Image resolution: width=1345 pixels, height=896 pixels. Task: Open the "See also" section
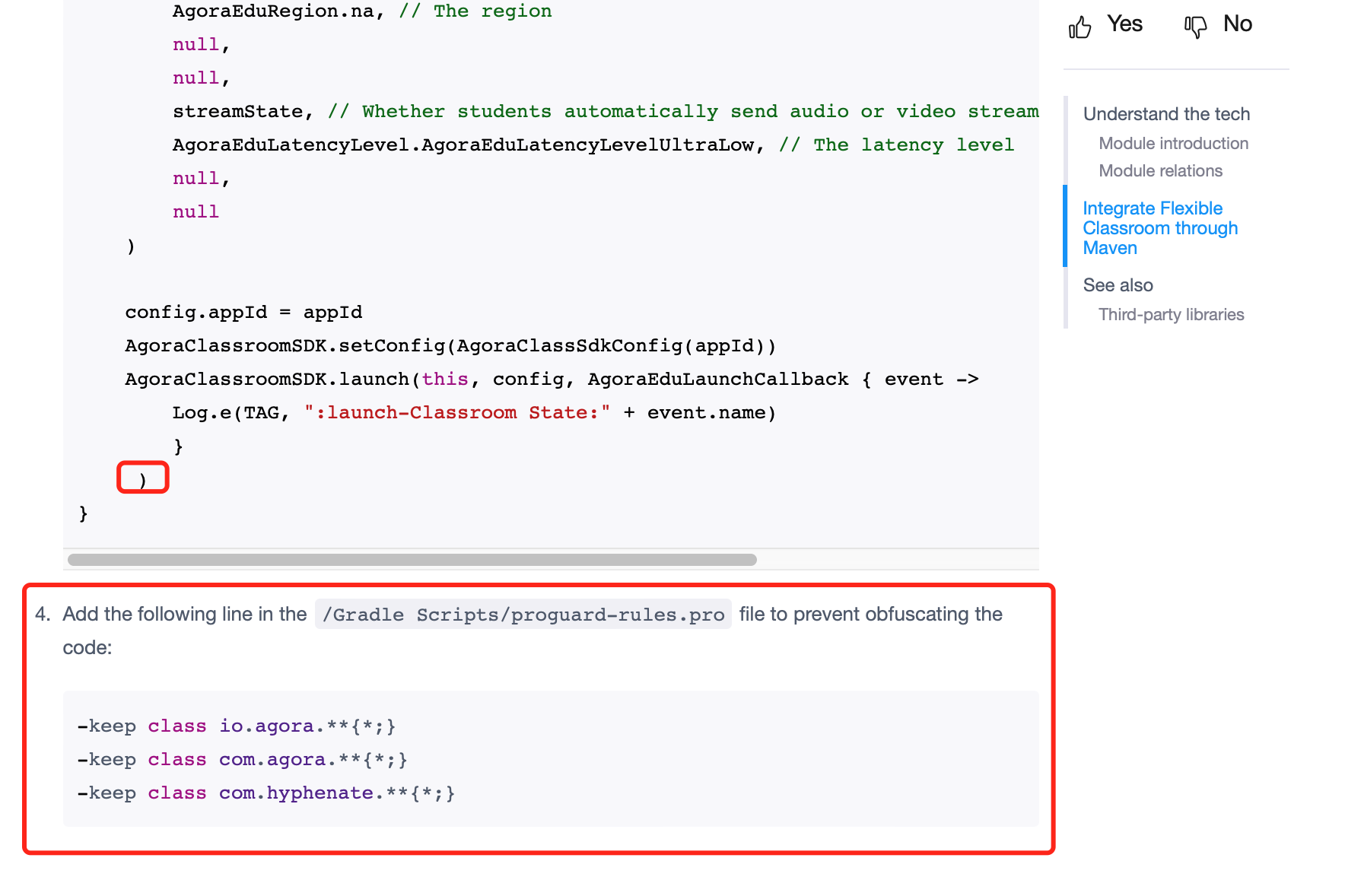[1118, 284]
